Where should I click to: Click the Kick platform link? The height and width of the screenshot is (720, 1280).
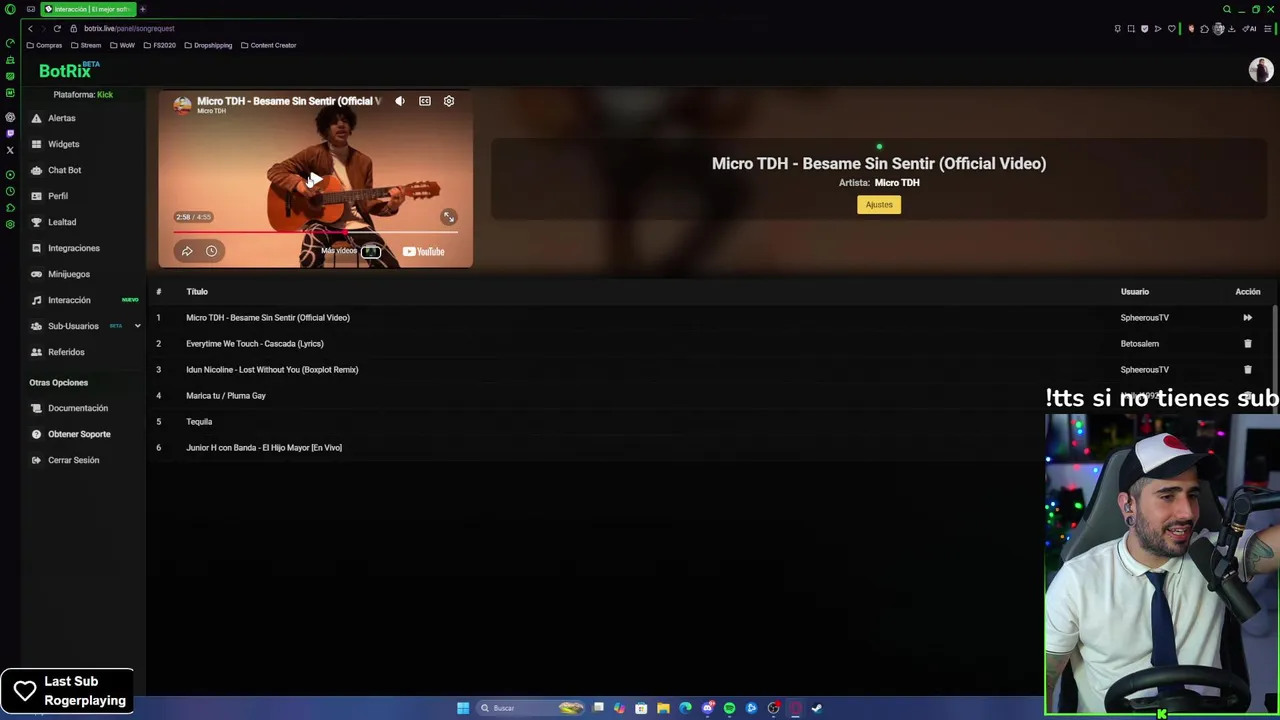point(105,94)
